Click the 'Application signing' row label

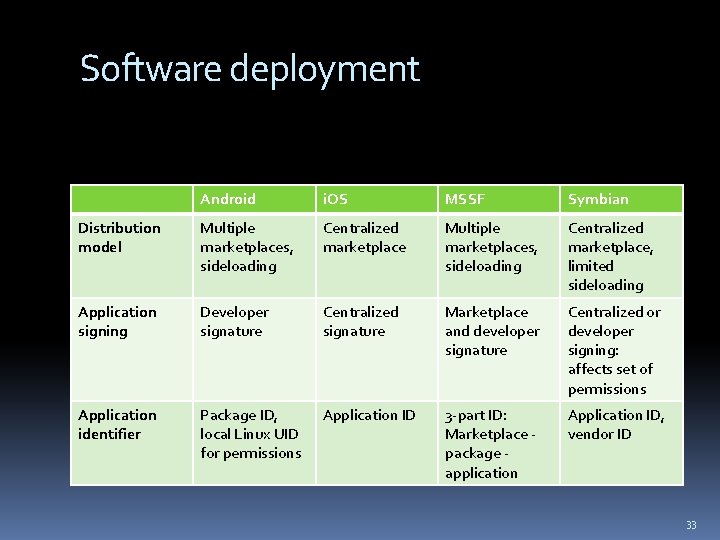(132, 349)
